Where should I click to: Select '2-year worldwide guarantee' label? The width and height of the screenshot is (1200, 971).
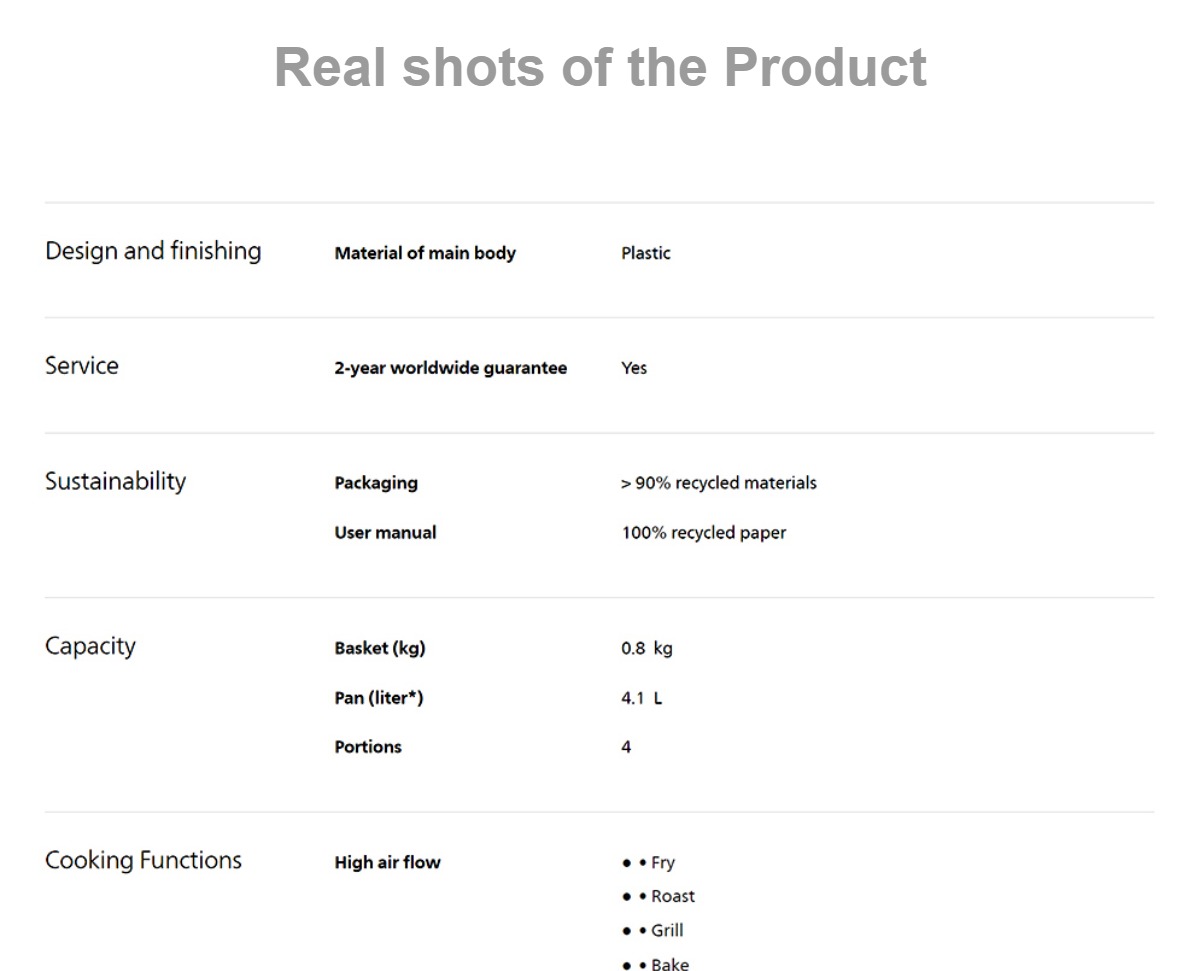pyautogui.click(x=450, y=368)
